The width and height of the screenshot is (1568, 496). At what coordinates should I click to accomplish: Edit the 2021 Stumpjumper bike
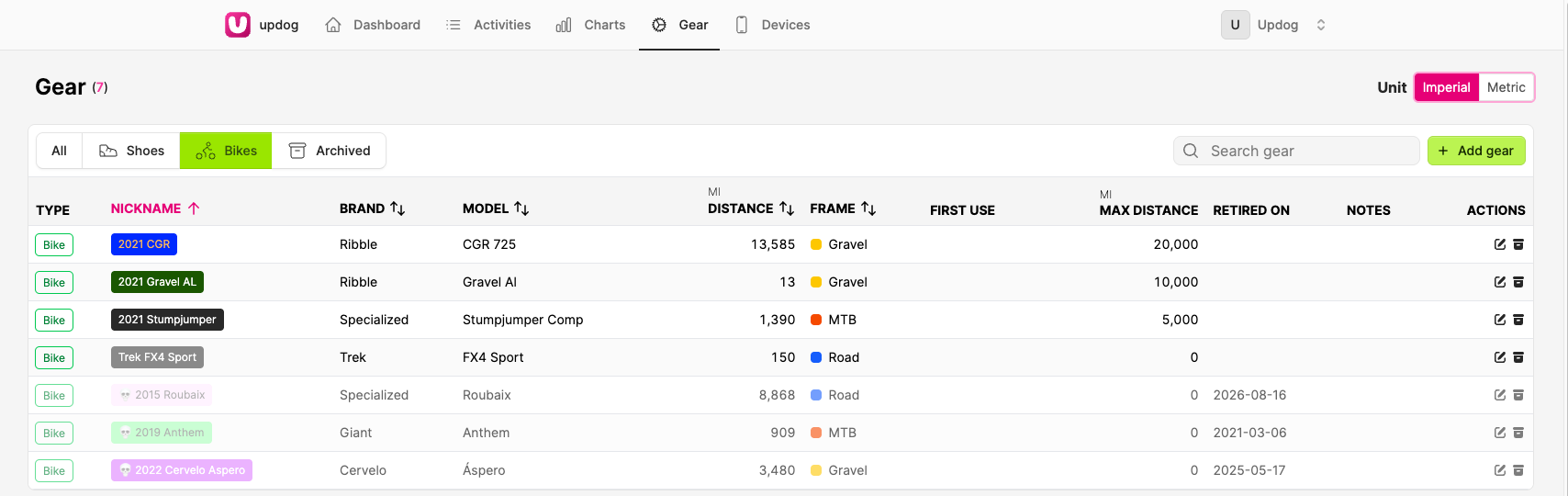tap(1500, 320)
